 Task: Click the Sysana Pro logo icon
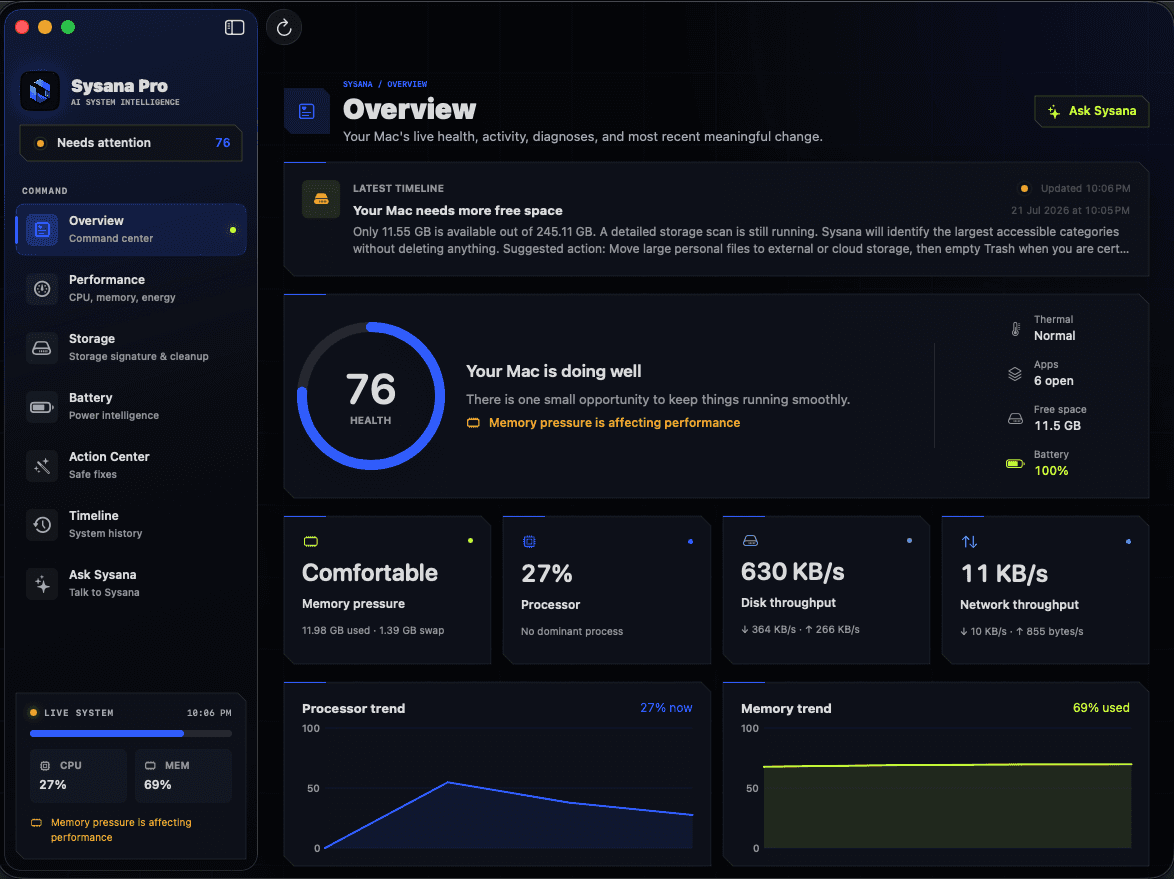(40, 91)
